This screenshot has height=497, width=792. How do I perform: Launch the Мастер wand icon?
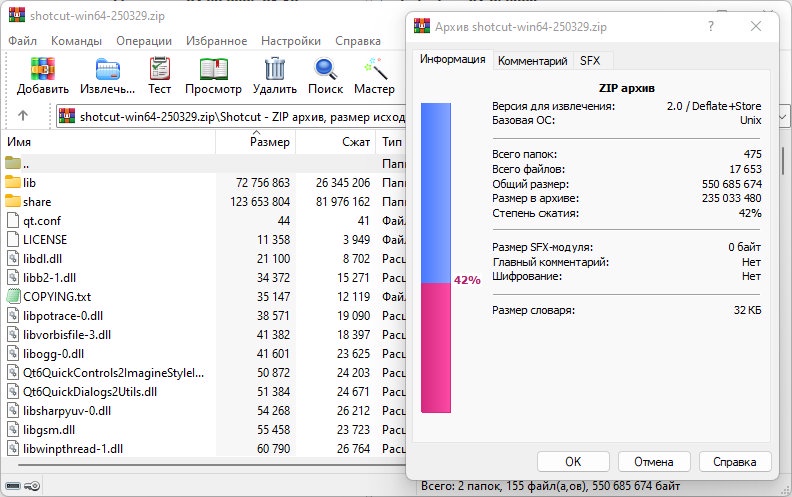tap(374, 69)
